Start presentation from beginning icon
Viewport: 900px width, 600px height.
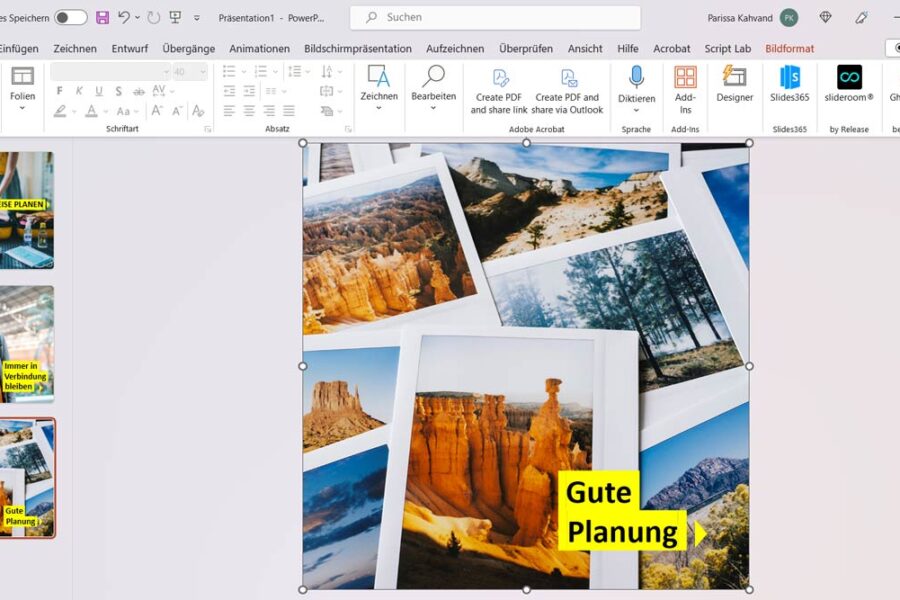[175, 17]
